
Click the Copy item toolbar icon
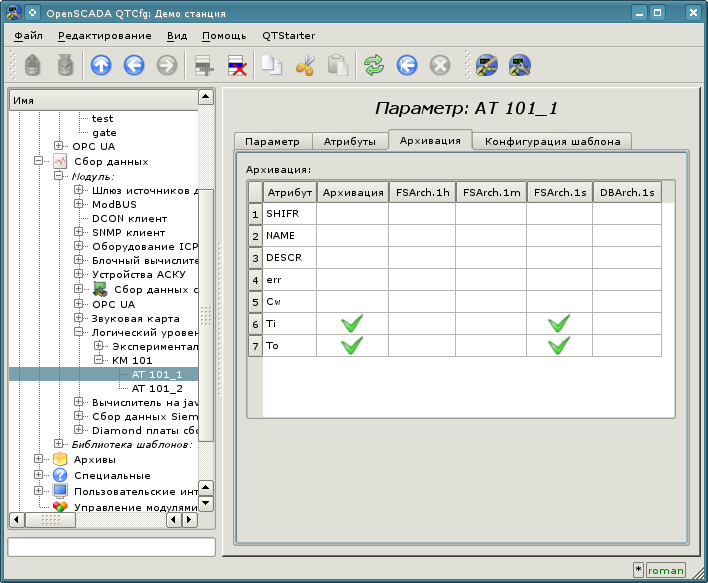(272, 66)
